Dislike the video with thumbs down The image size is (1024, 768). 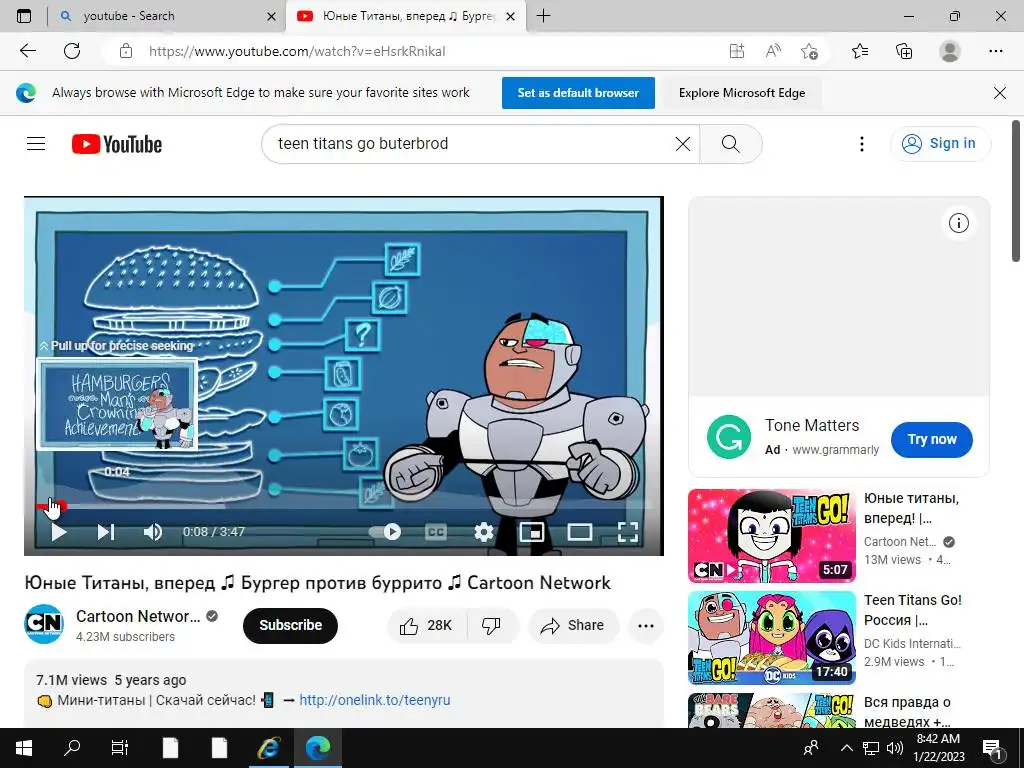coord(492,626)
